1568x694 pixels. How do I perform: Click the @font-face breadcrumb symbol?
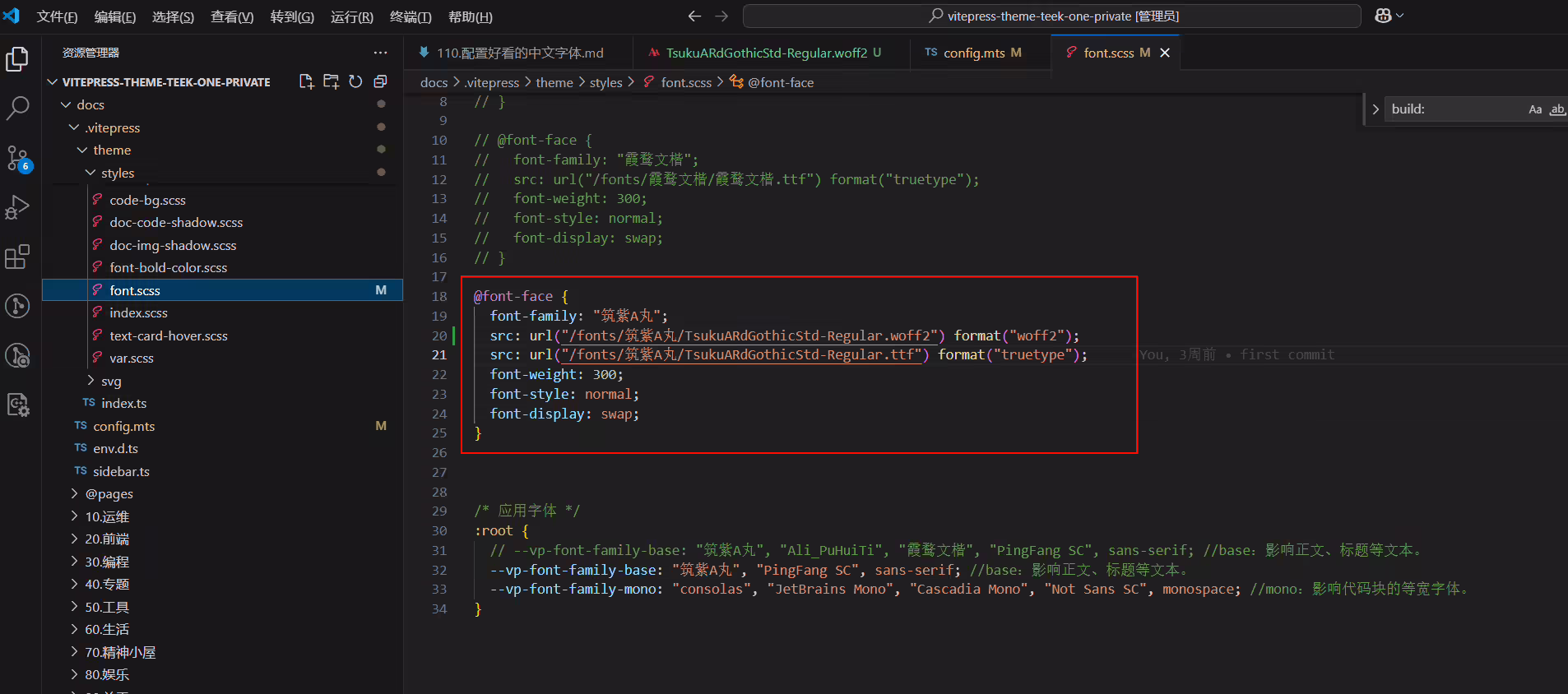click(780, 82)
